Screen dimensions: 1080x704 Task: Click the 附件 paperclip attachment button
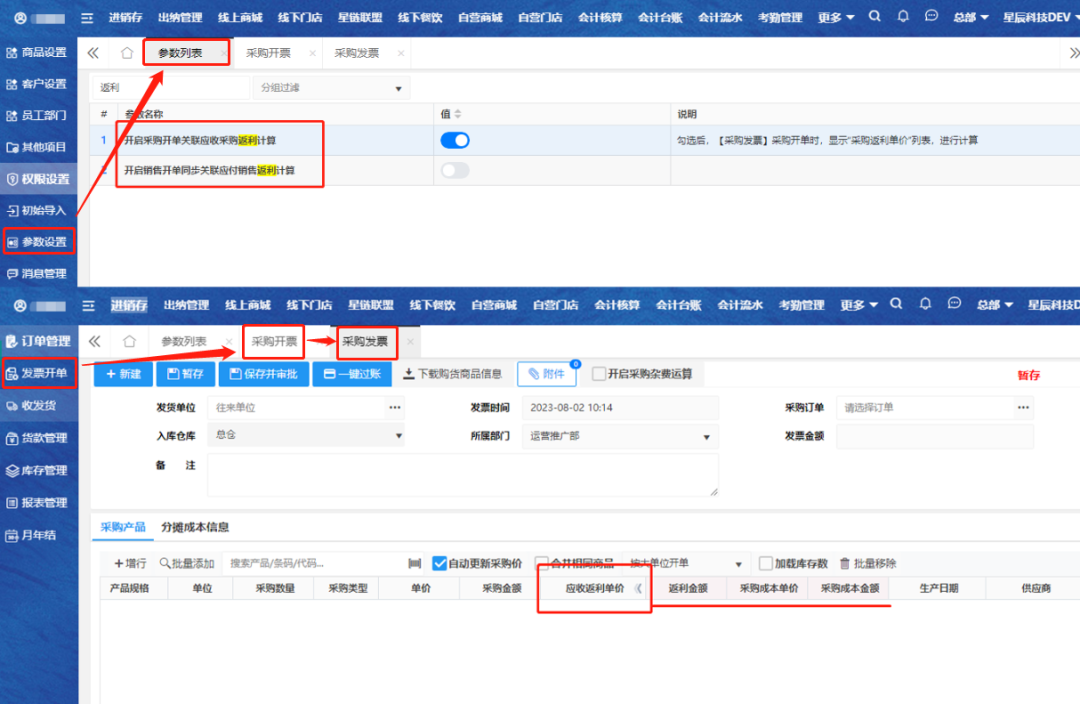[546, 374]
